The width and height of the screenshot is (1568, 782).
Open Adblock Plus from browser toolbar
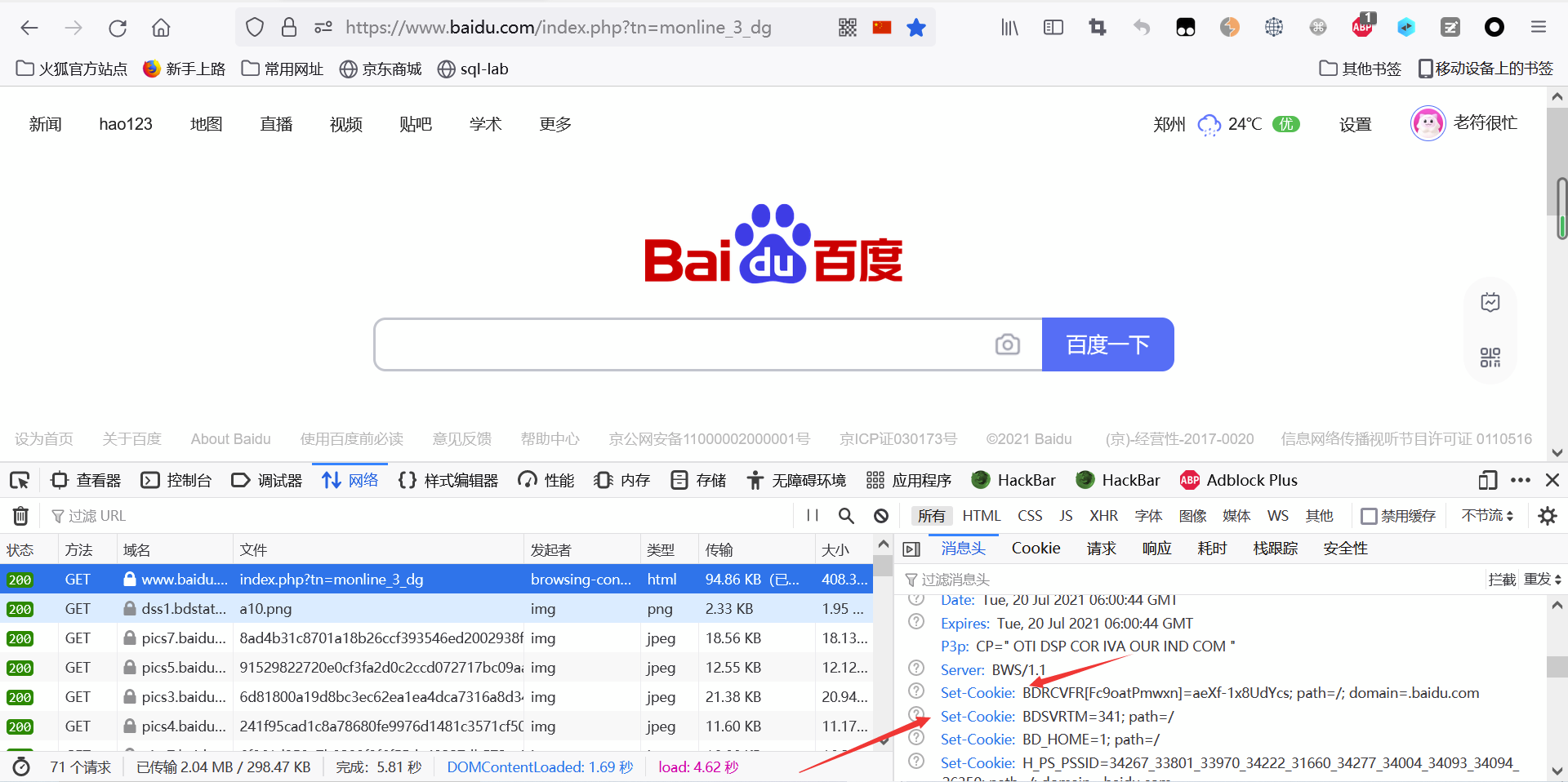[1361, 27]
